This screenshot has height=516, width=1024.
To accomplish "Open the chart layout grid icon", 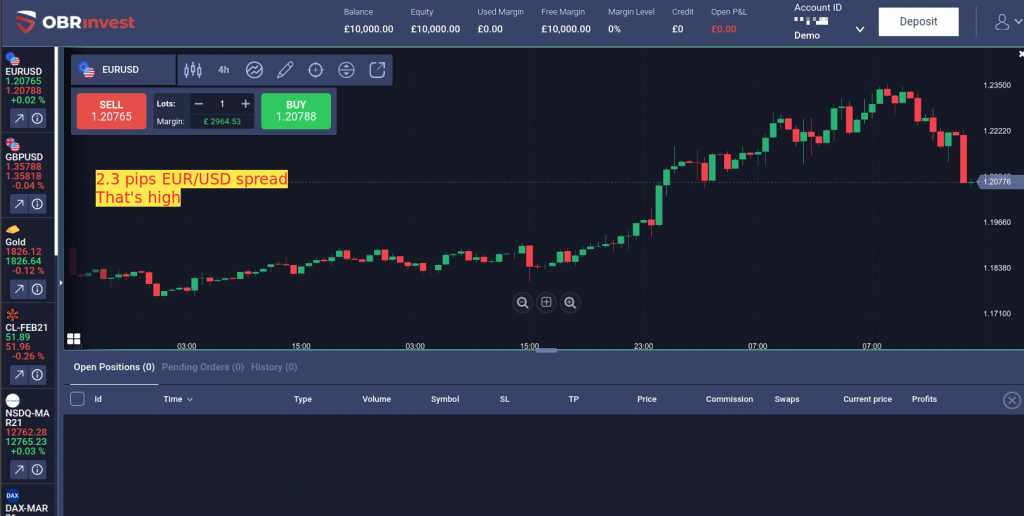I will (73, 338).
